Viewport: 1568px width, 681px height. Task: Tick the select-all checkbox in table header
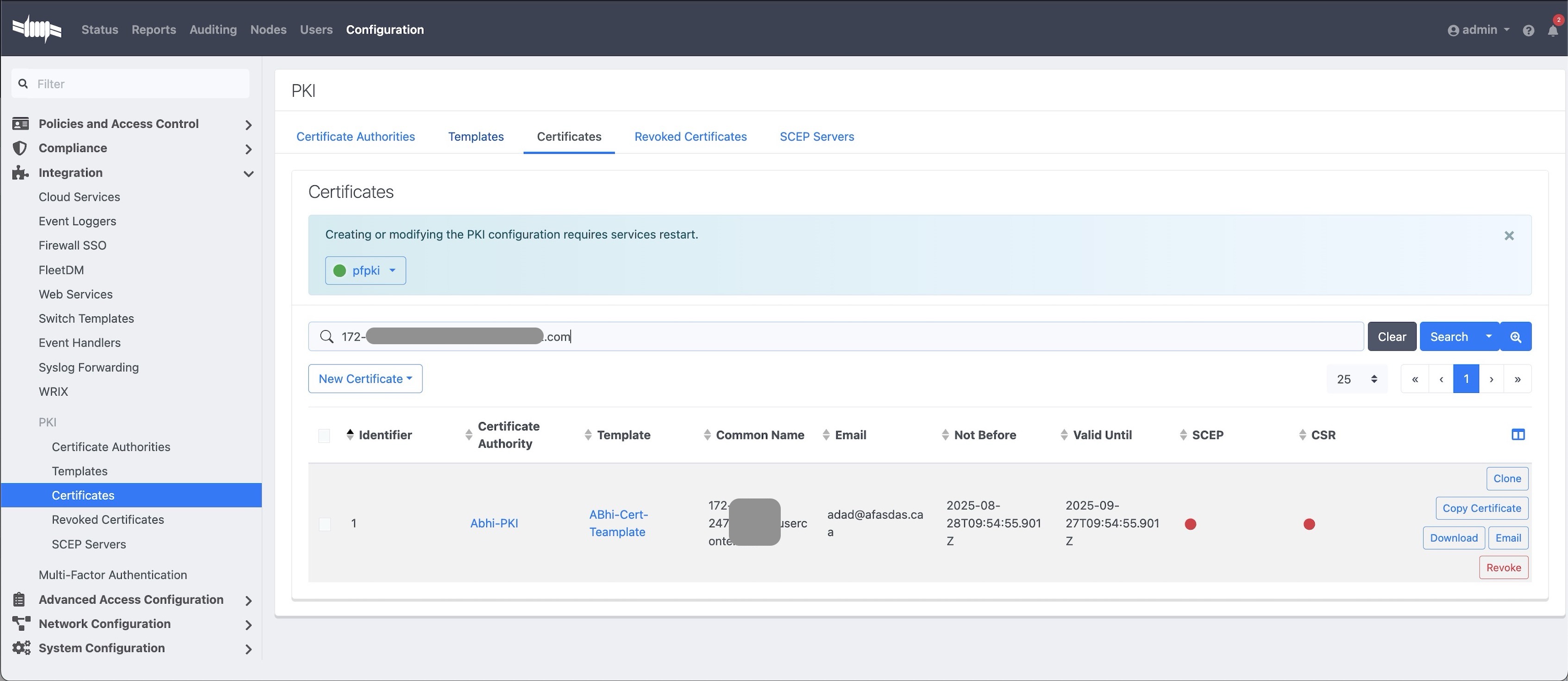[x=324, y=435]
